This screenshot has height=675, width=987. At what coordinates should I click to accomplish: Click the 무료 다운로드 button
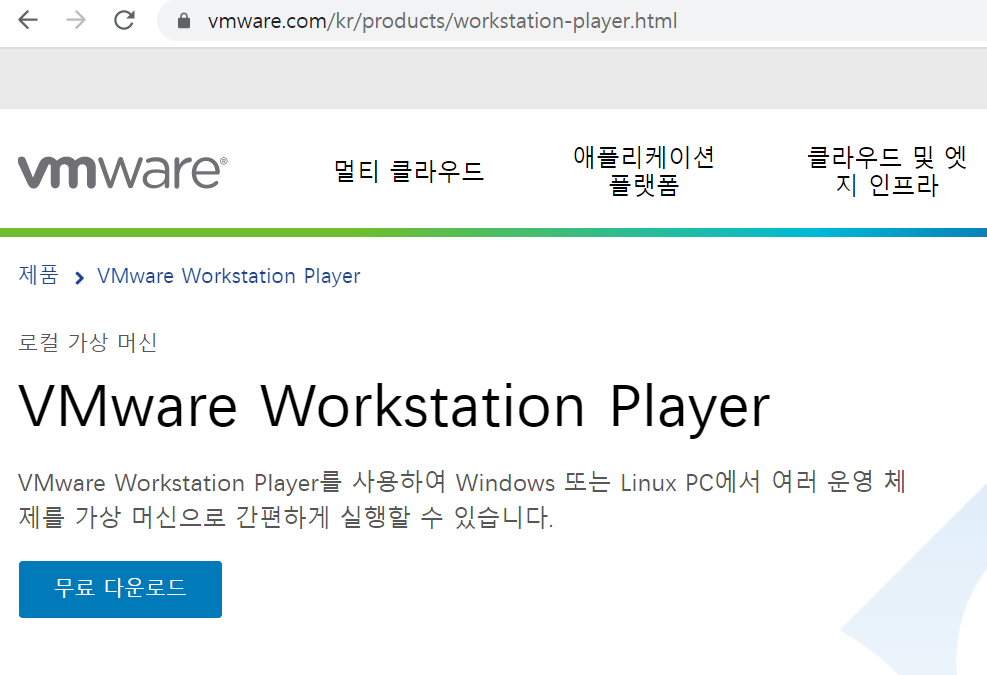(120, 589)
